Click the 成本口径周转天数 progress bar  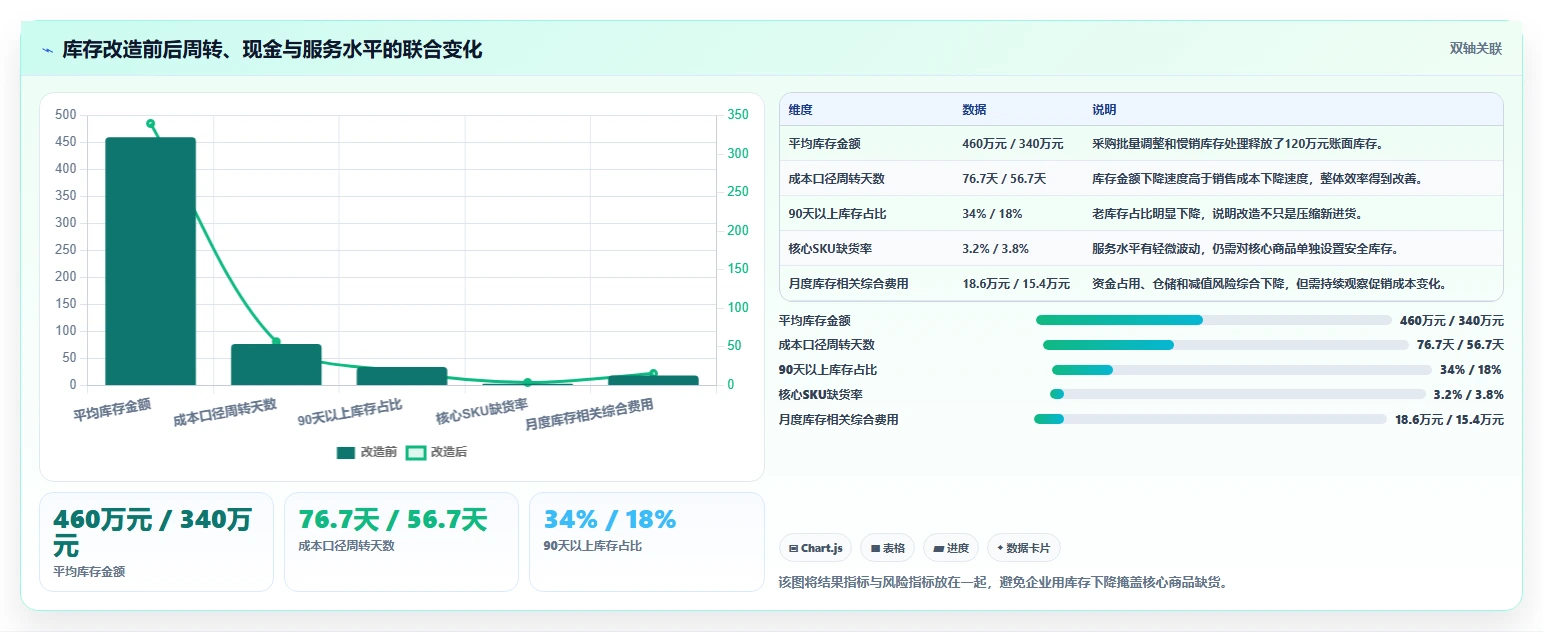tap(1225, 345)
